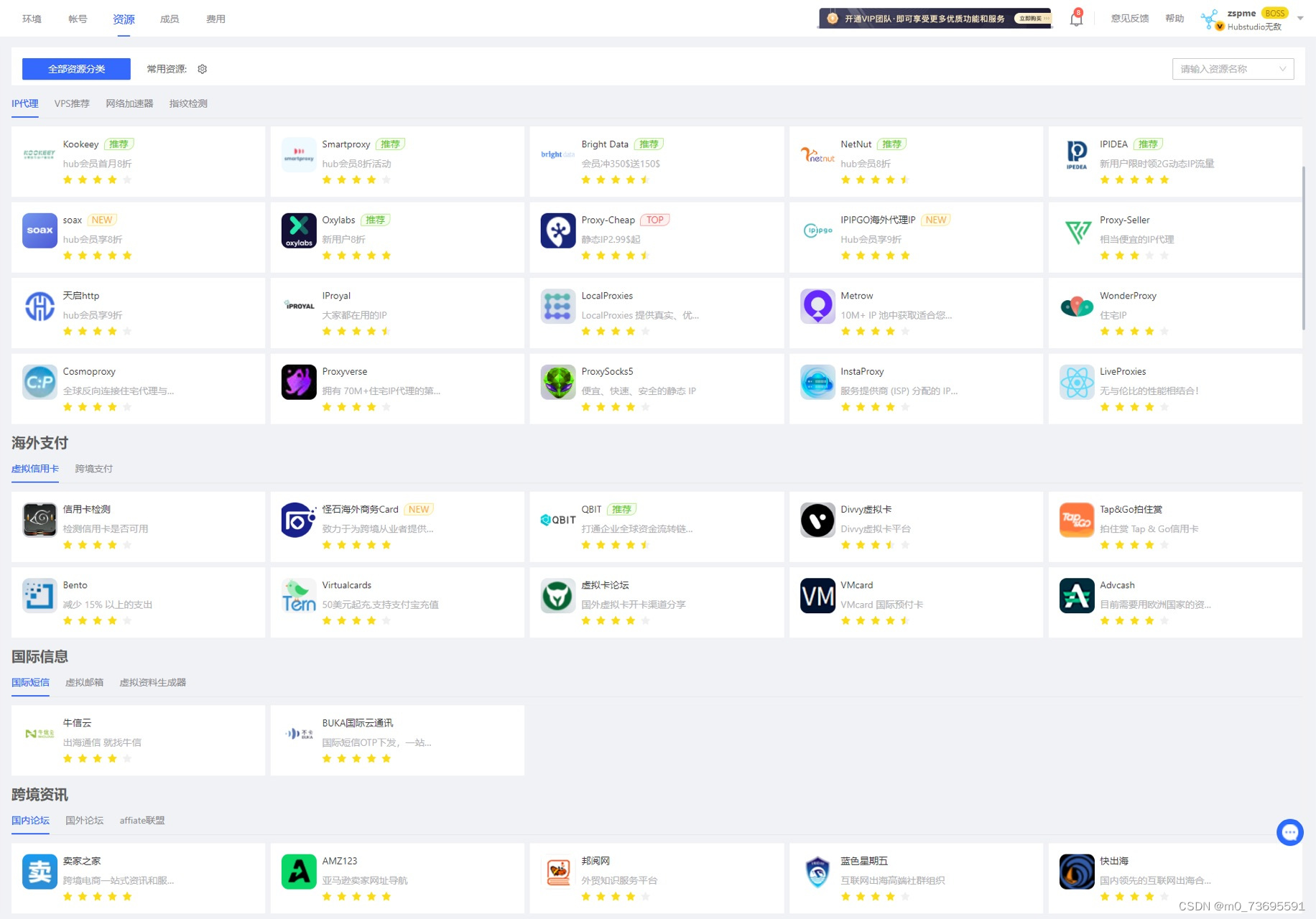Open the Kookeey proxy logo
Screen dimensions: 1316x919
40,154
